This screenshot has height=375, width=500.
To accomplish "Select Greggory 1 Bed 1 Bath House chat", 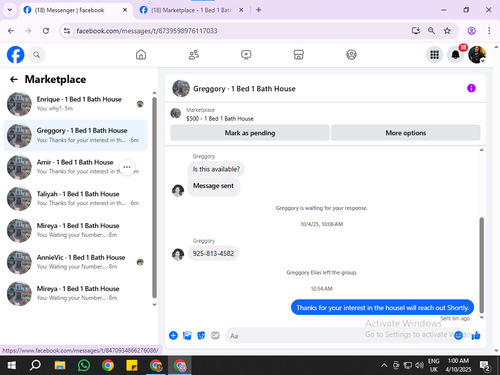I will pyautogui.click(x=75, y=135).
